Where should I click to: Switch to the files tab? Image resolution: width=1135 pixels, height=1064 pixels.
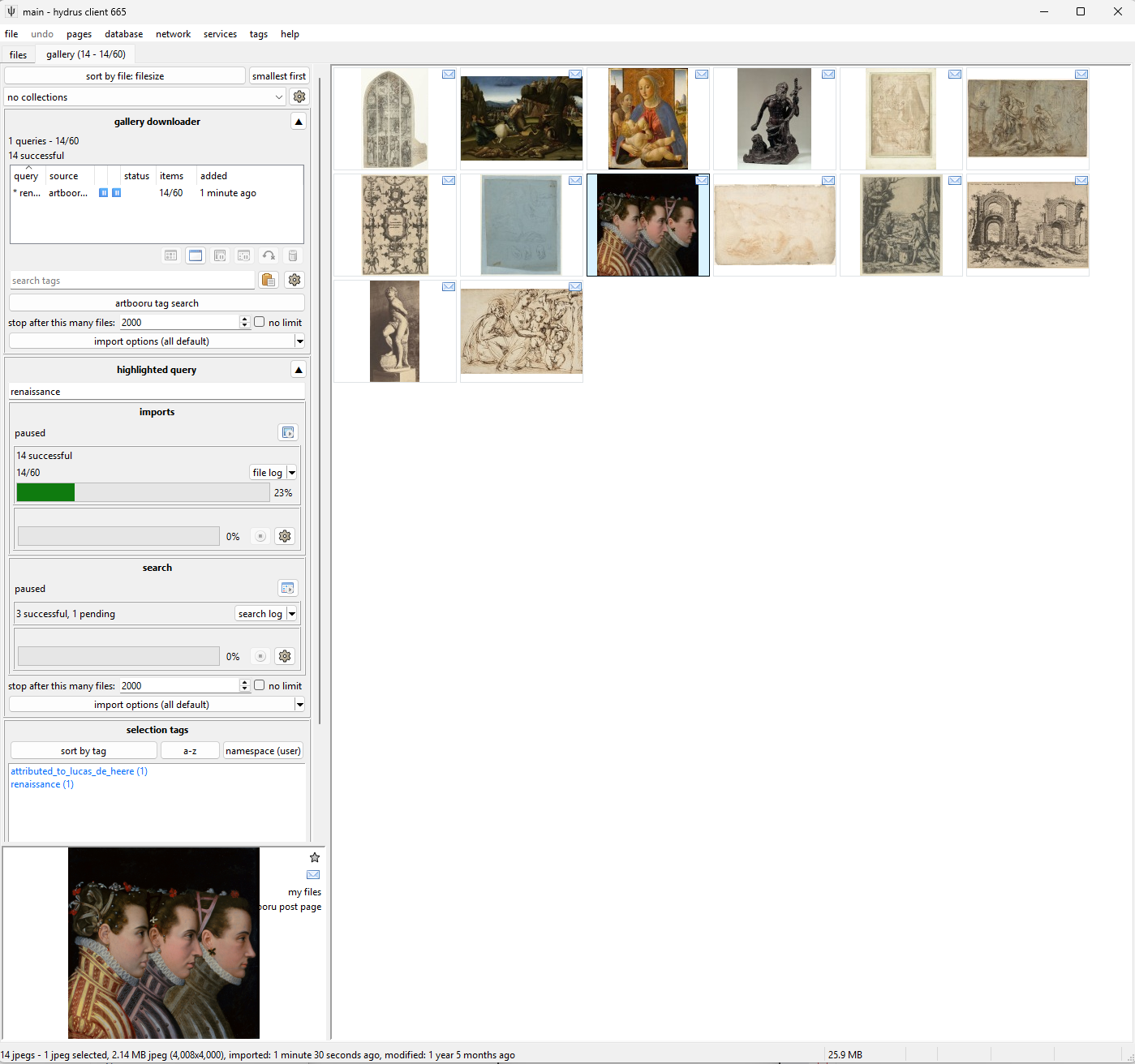tap(18, 55)
